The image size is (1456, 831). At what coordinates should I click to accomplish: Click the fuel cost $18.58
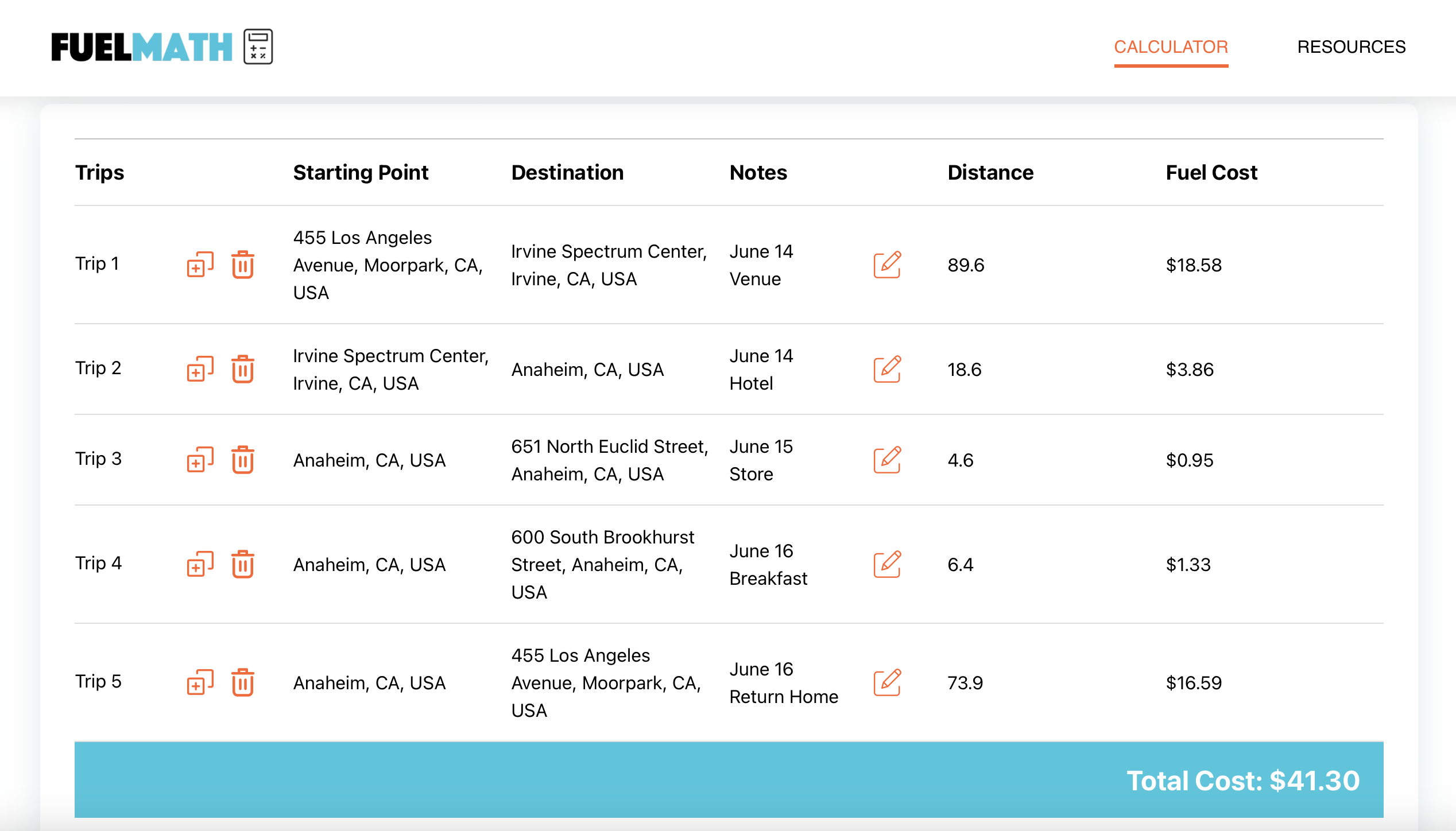[x=1194, y=265]
